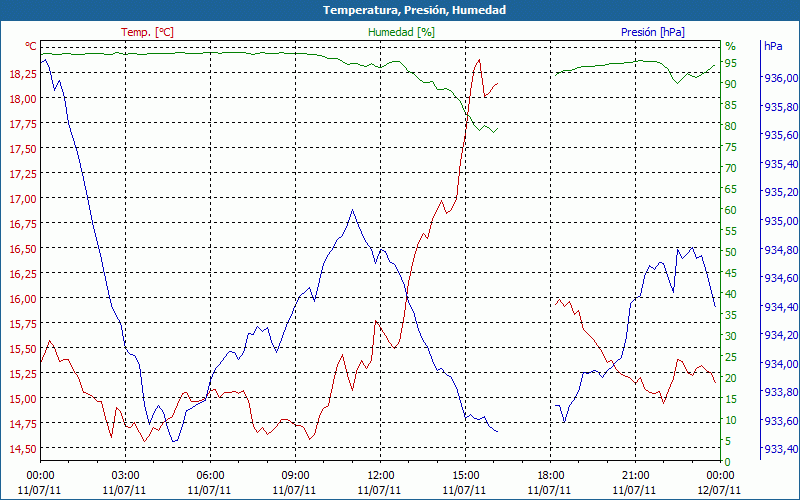Click the 933,60 pressure axis value
This screenshot has width=800, height=500.
[x=779, y=422]
